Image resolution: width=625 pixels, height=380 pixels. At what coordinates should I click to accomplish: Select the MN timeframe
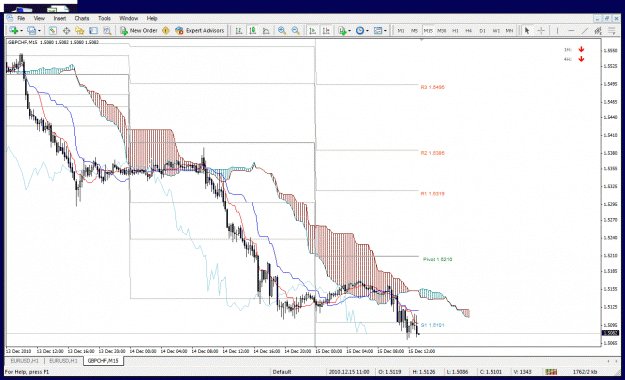click(x=509, y=30)
